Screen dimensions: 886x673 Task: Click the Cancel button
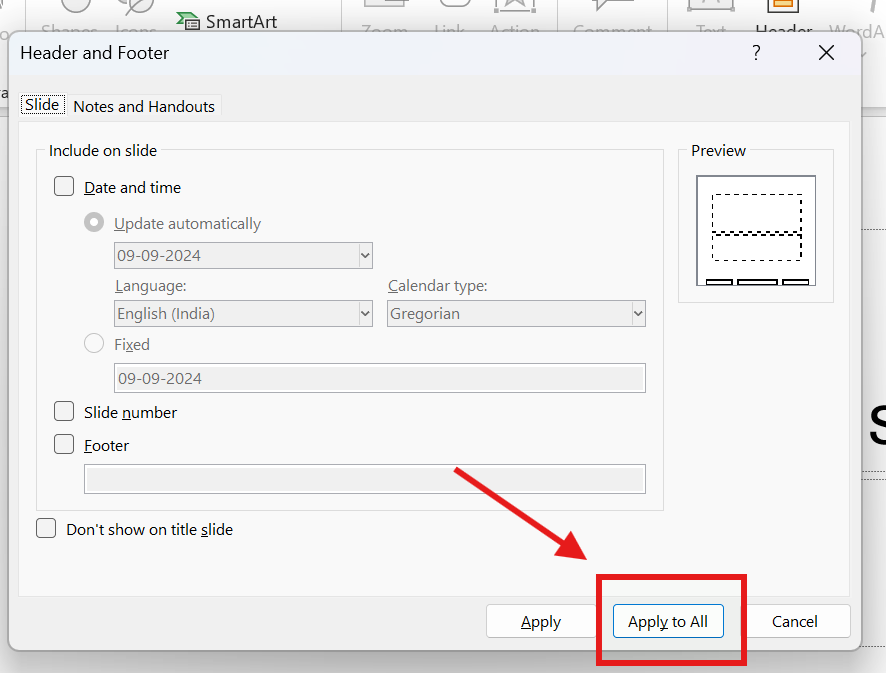795,621
